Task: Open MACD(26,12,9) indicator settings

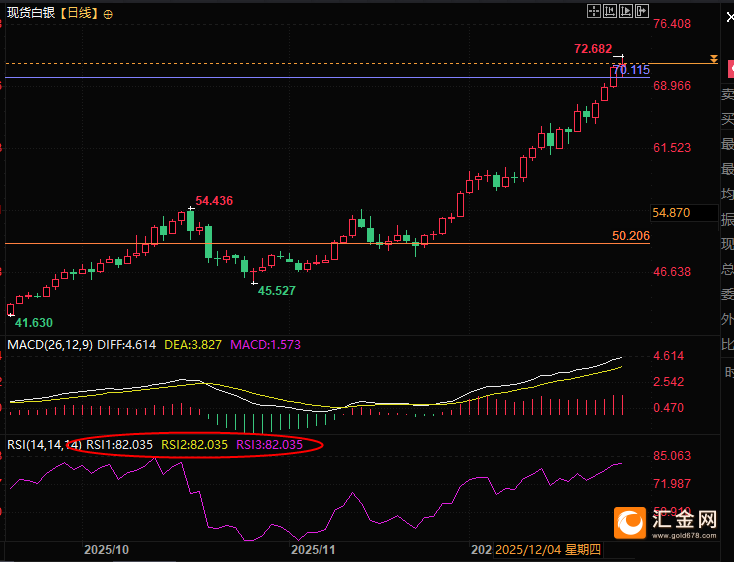Action: coord(50,345)
